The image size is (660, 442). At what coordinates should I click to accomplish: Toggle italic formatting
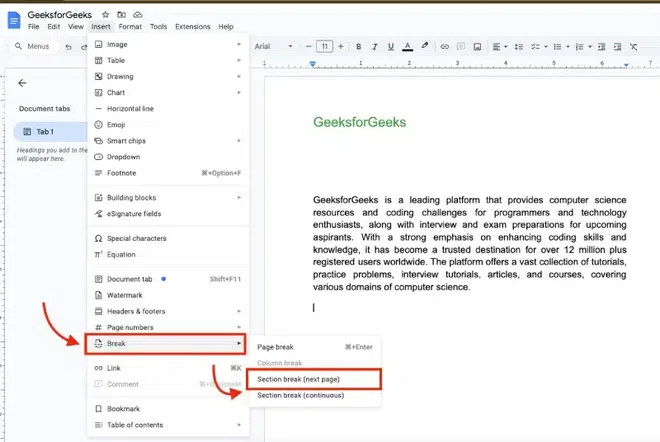[375, 47]
